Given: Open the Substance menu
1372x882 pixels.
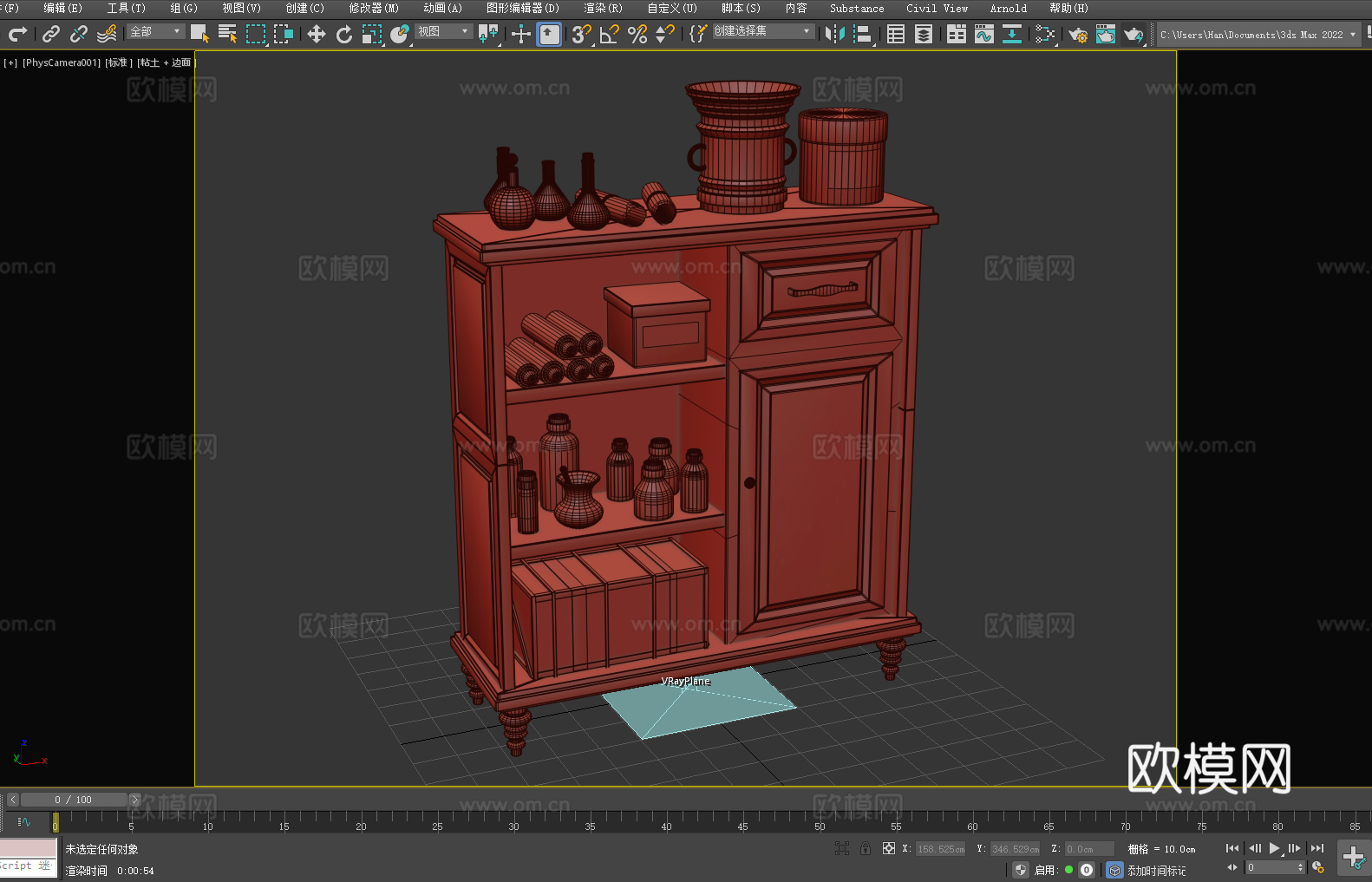Looking at the screenshot, I should click(x=857, y=8).
